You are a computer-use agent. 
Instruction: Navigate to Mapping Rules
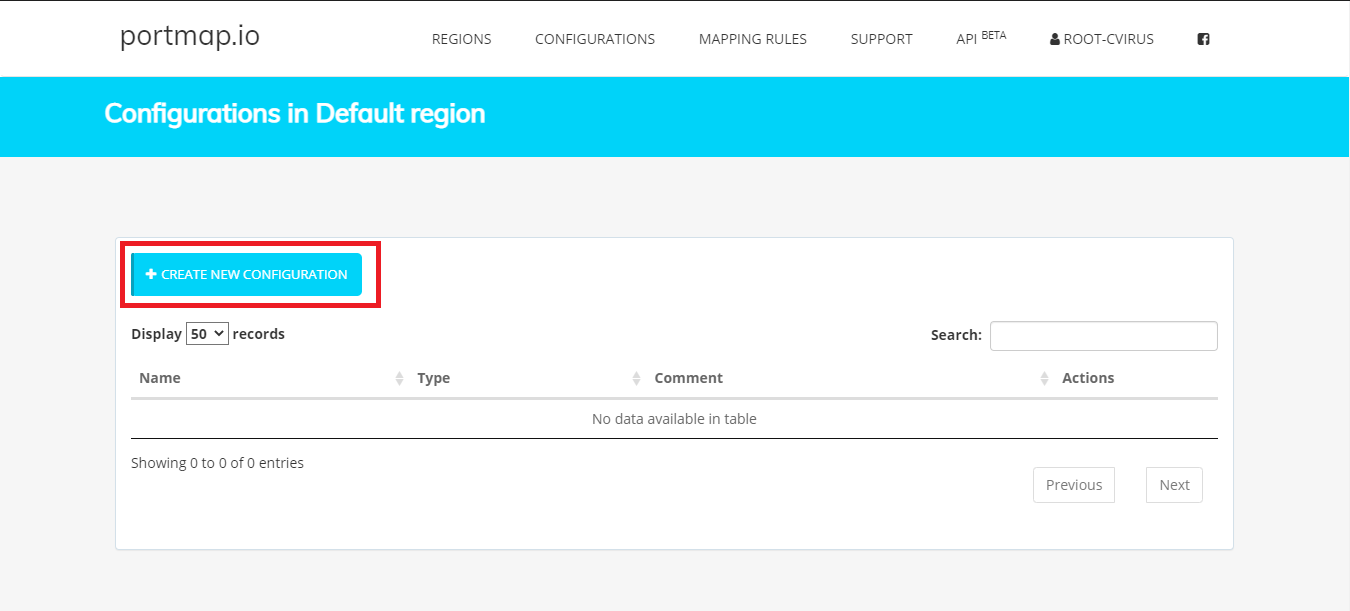point(753,39)
